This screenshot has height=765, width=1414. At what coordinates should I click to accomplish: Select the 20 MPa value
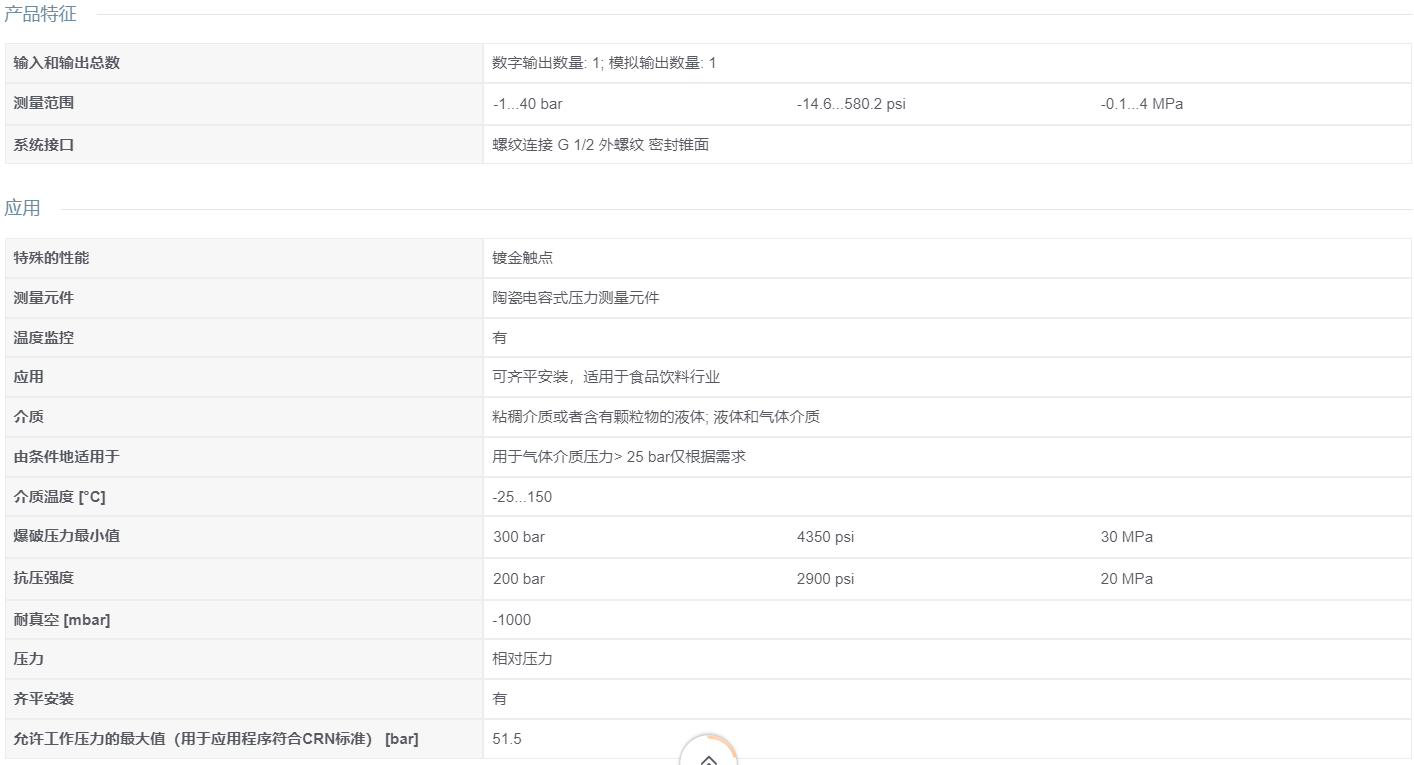click(1127, 579)
